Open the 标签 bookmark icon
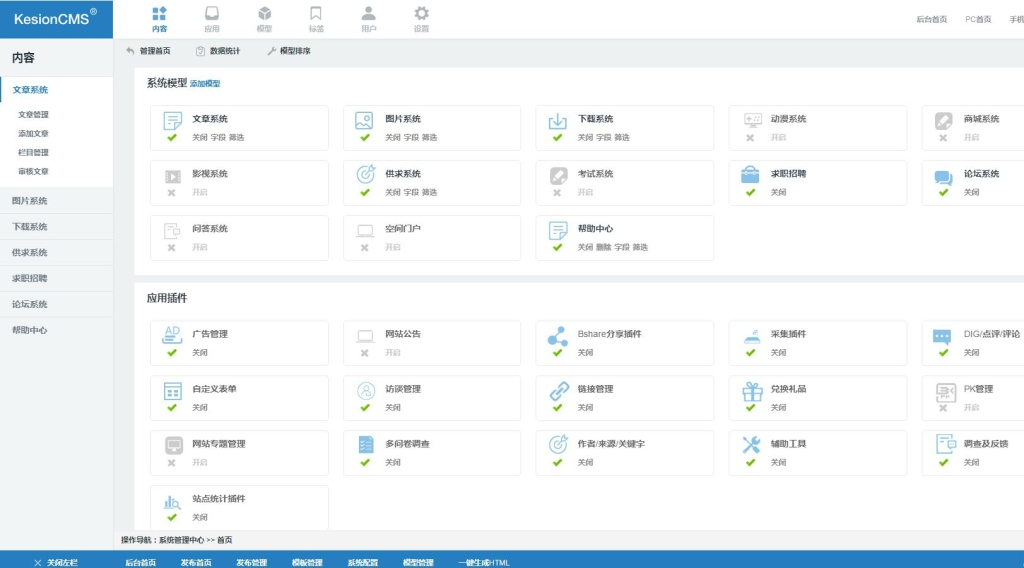The width and height of the screenshot is (1024, 568). (x=316, y=14)
